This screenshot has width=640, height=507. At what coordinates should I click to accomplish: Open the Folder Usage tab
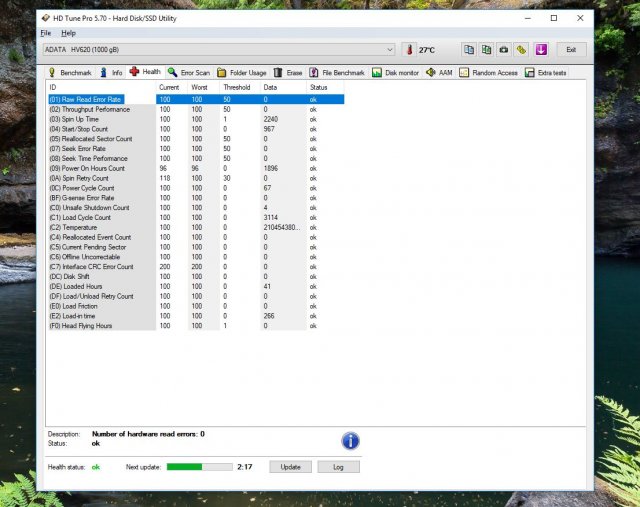(242, 73)
